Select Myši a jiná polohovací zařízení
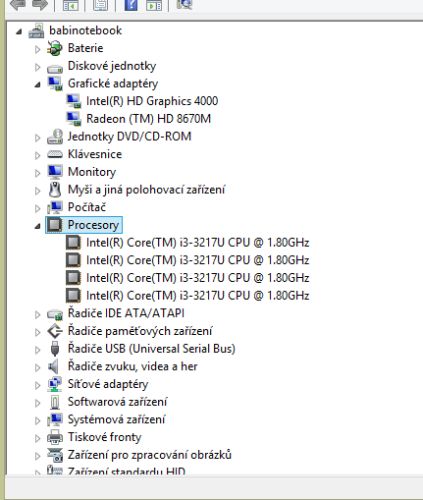This screenshot has height=500, width=423. (x=146, y=190)
